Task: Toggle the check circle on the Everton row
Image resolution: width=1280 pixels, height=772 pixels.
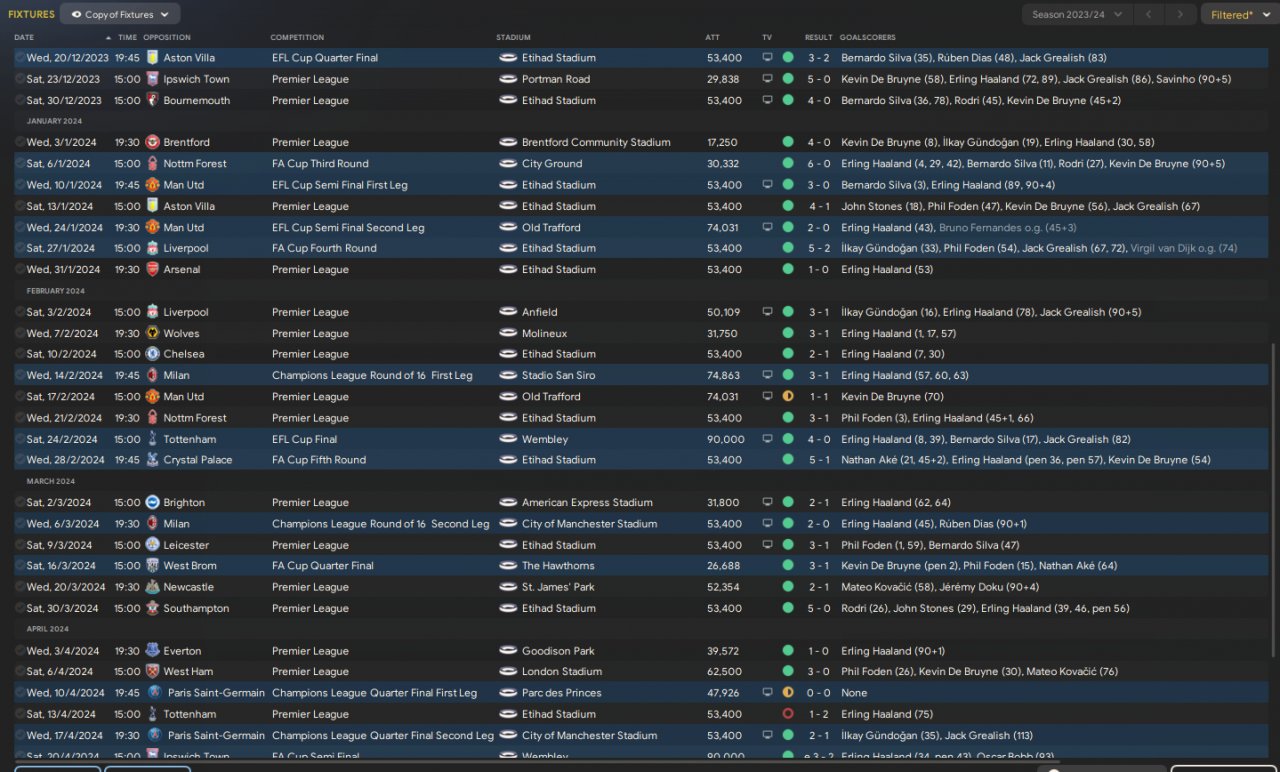Action: click(x=20, y=651)
